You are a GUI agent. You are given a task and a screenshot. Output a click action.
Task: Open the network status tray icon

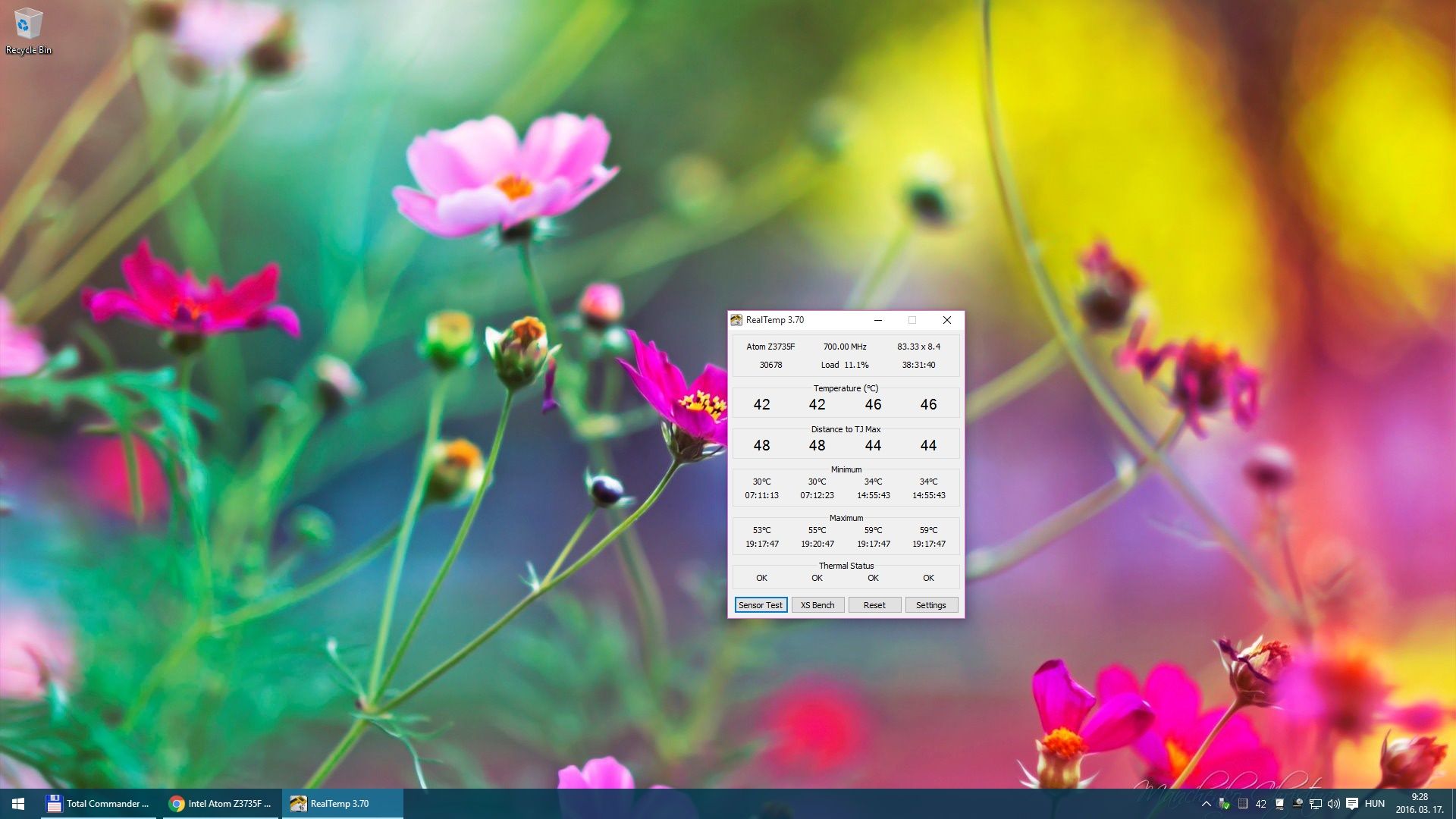point(1316,804)
